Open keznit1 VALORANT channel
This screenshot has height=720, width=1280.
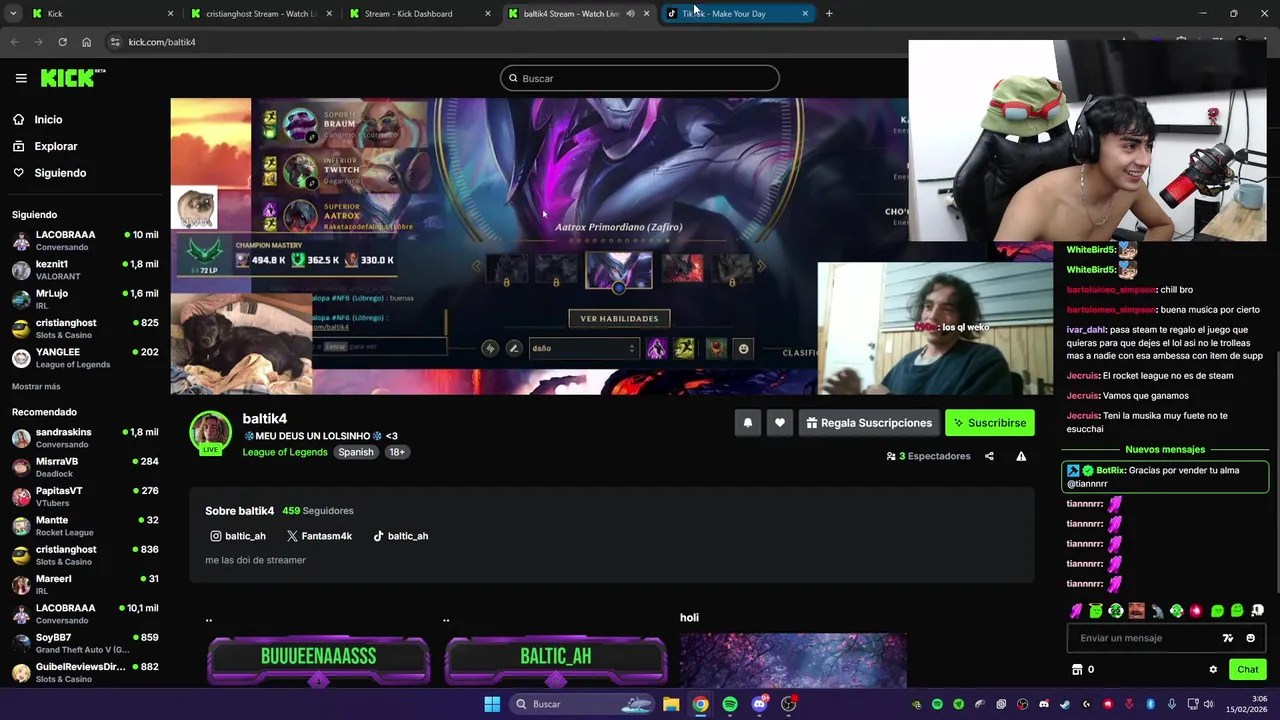click(x=85, y=270)
